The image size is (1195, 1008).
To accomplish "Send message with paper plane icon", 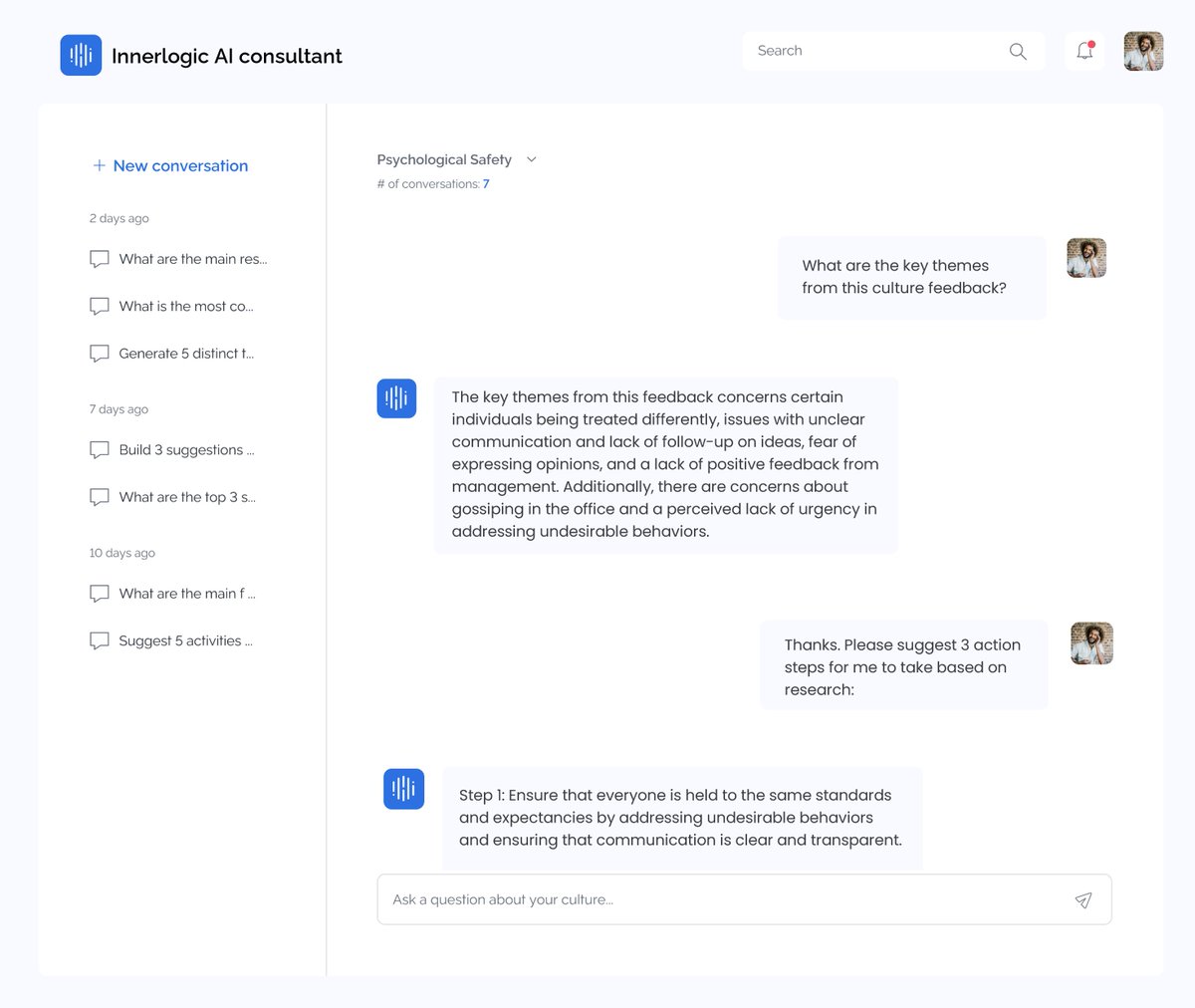I will tap(1083, 899).
